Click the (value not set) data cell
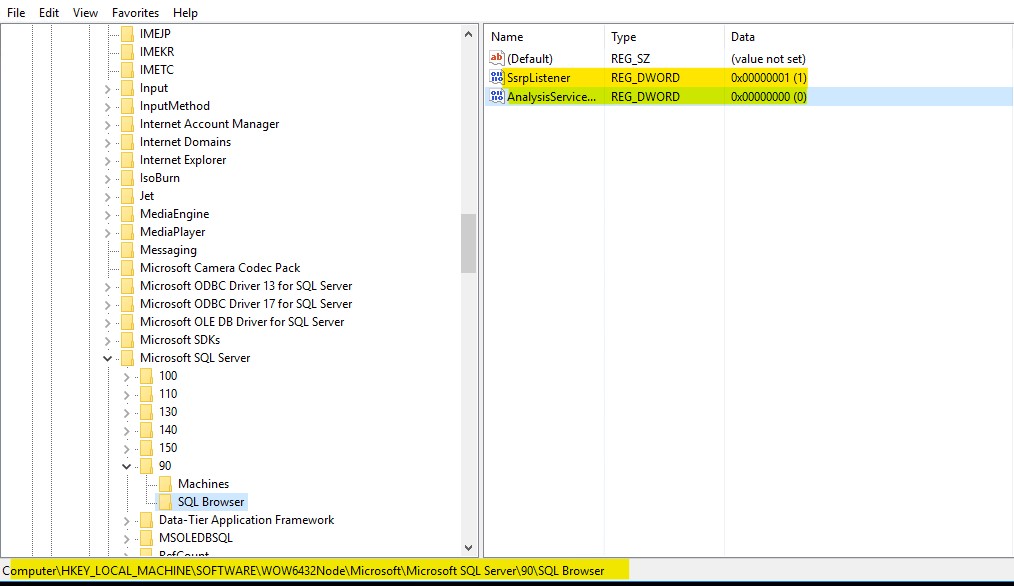This screenshot has width=1014, height=586. coord(768,59)
